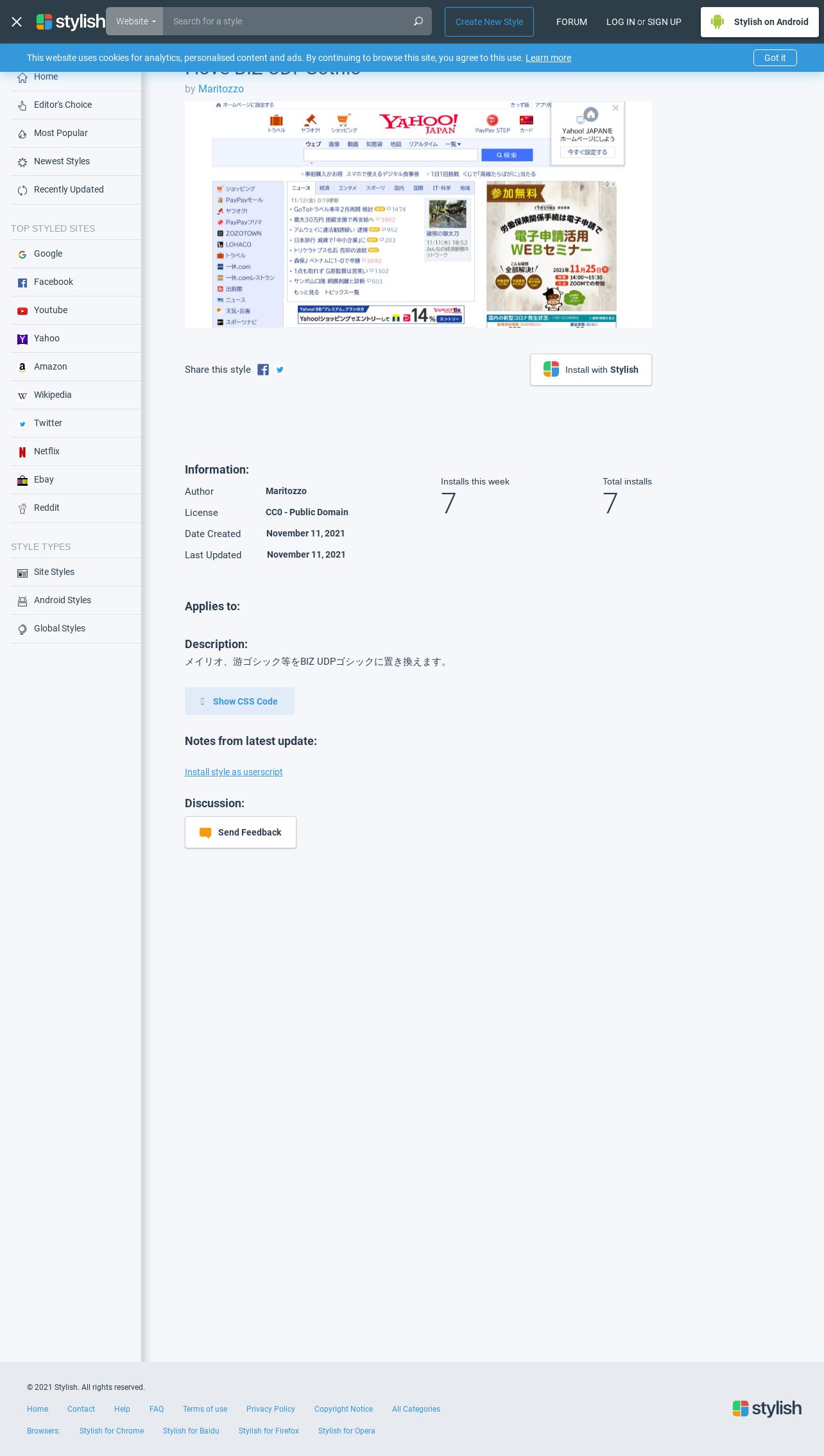Click the Newest Styles icon
This screenshot has width=824, height=1456.
point(22,162)
